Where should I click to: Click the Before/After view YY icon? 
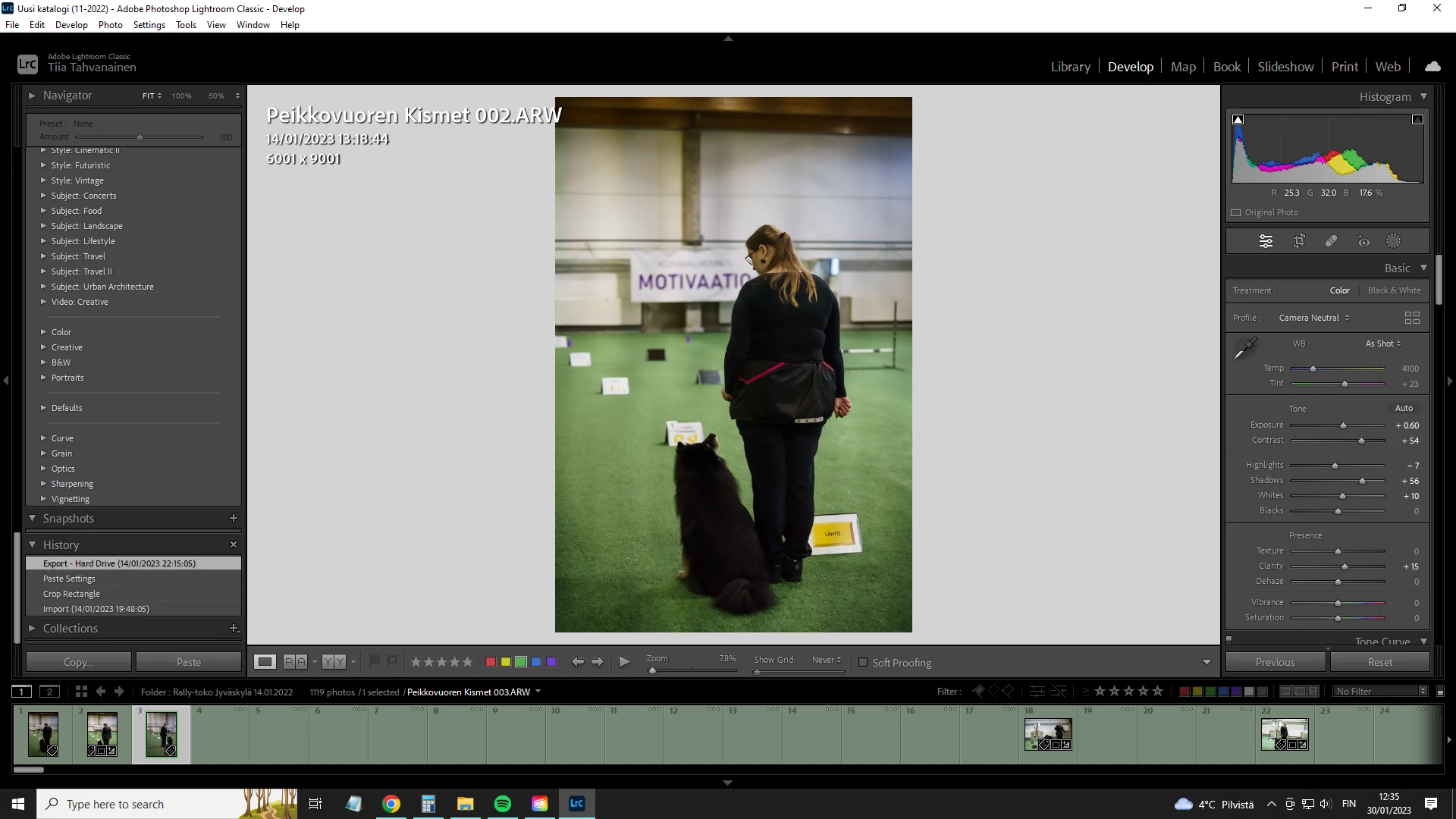click(334, 662)
